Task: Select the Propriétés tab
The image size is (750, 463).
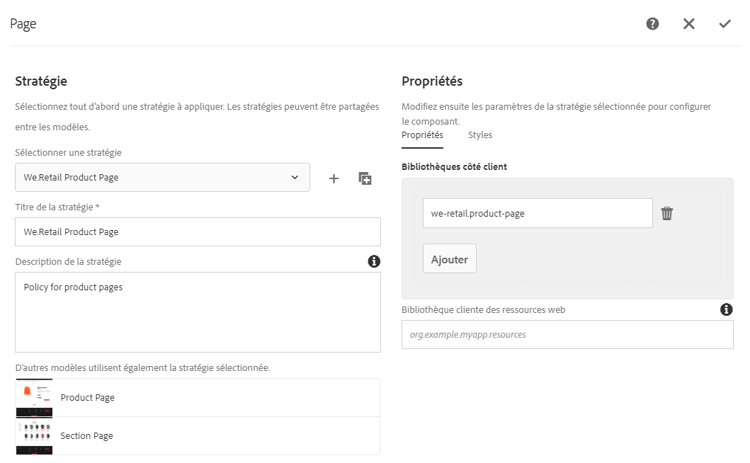Action: coord(422,135)
